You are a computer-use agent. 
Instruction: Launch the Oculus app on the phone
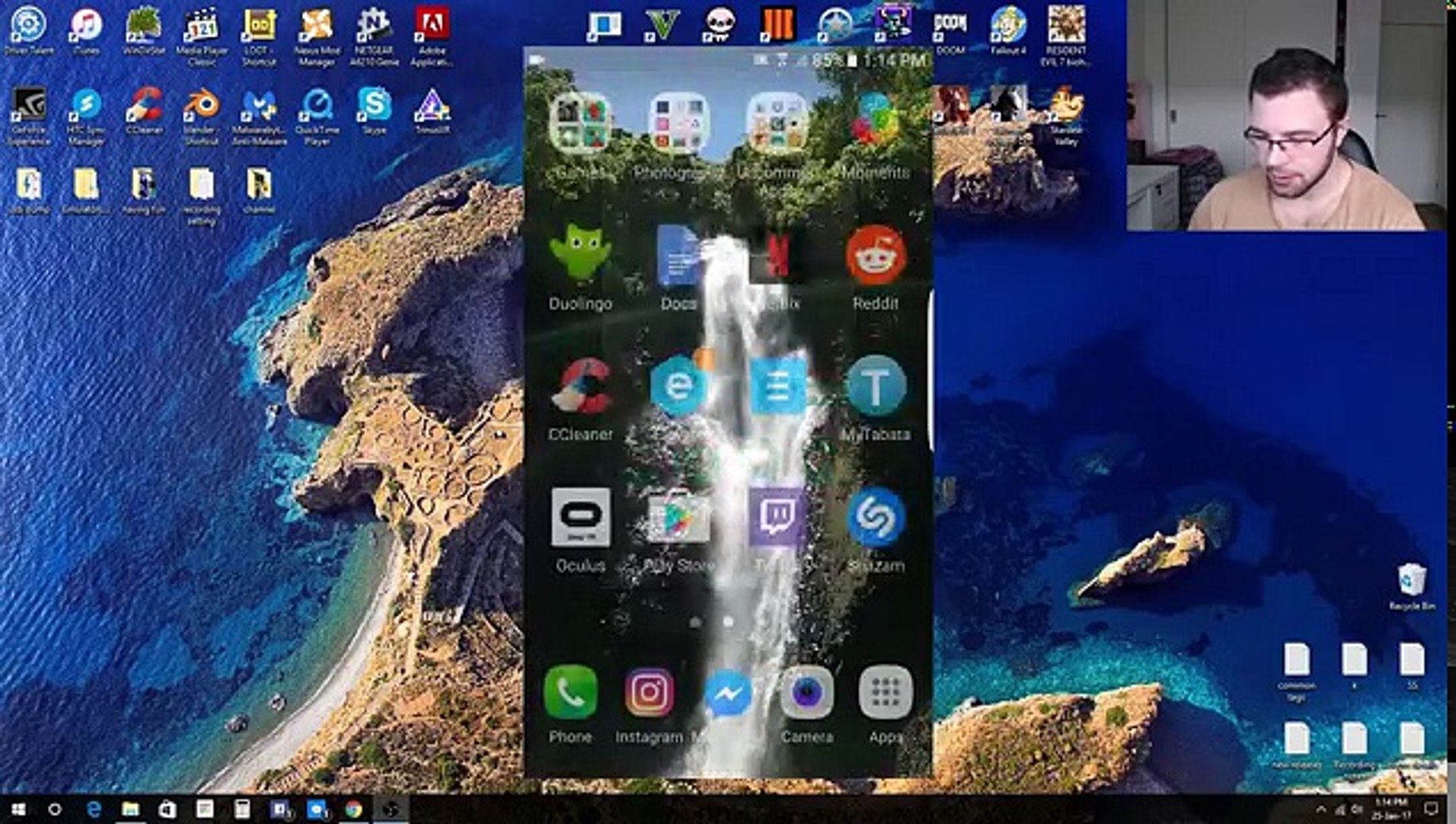[581, 517]
